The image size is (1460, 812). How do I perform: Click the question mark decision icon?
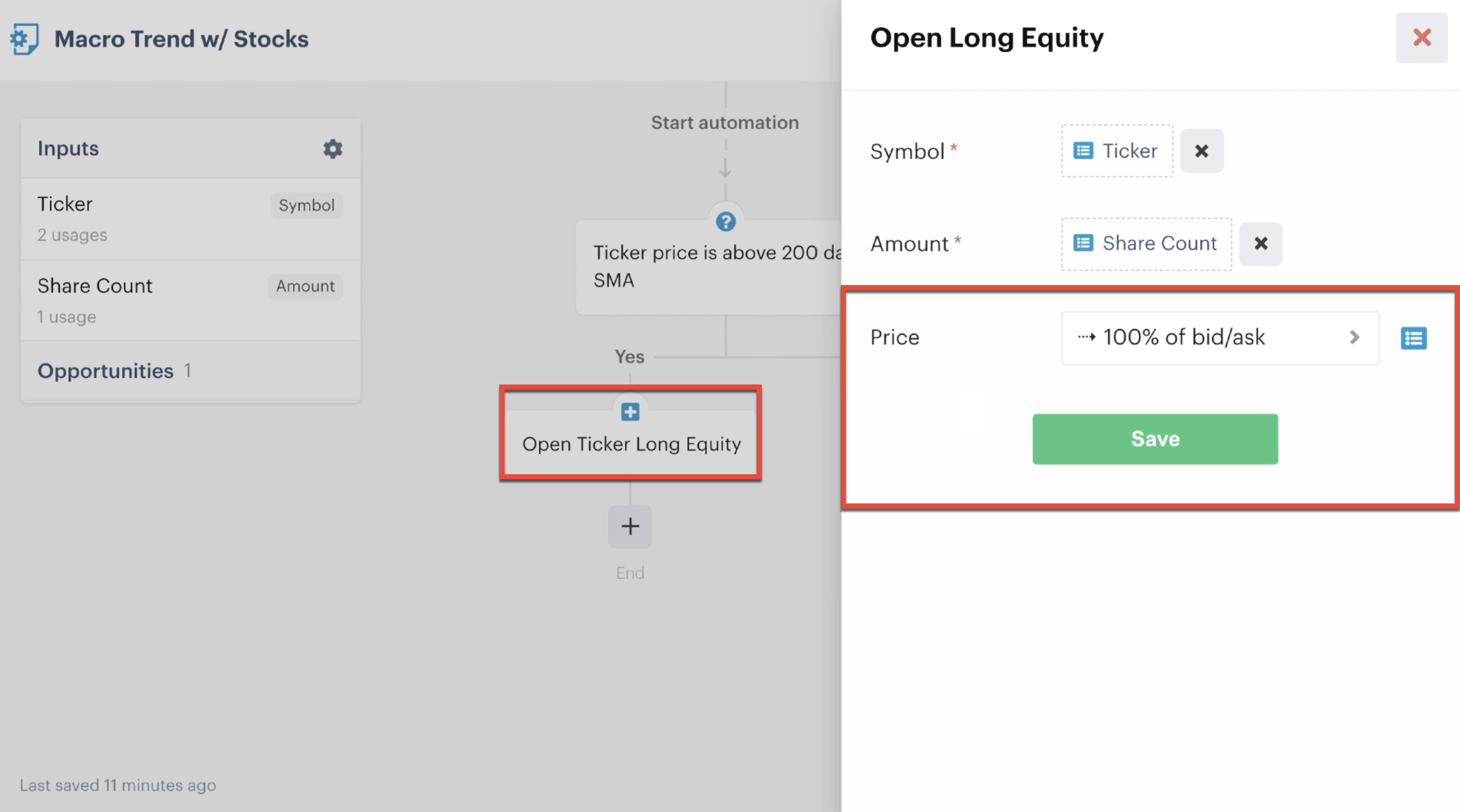725,221
